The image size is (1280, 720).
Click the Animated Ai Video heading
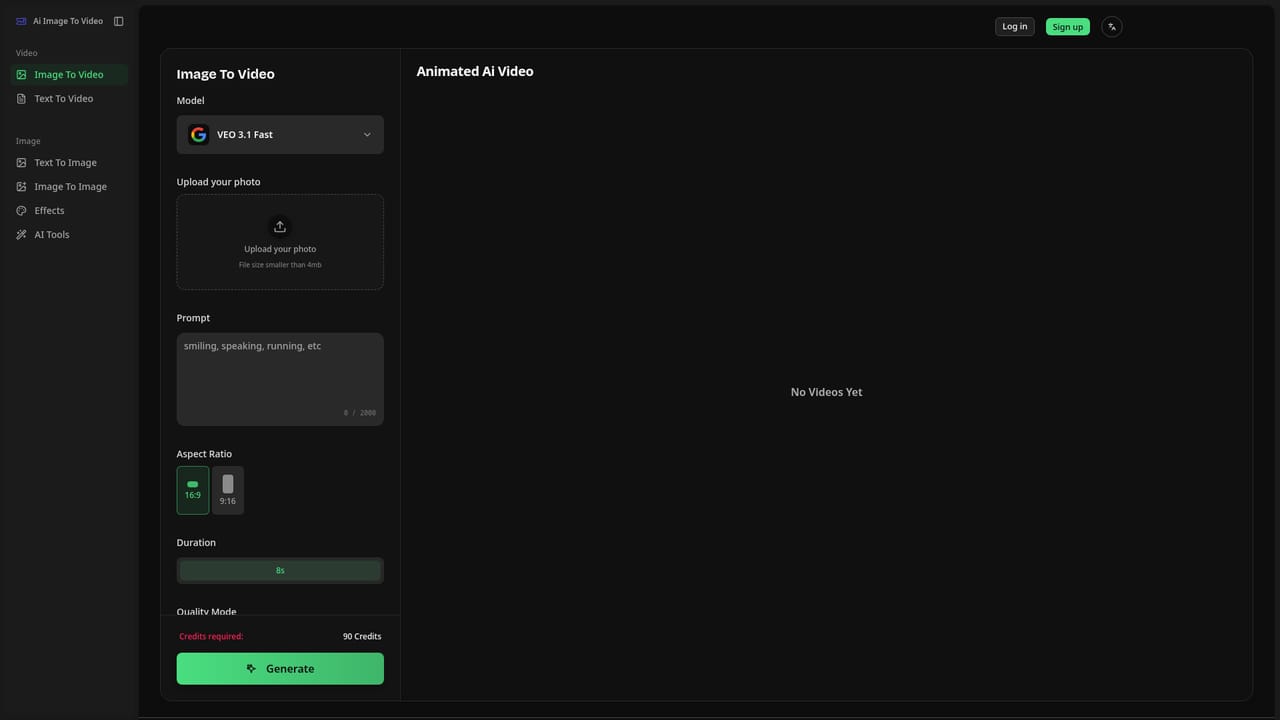[475, 72]
